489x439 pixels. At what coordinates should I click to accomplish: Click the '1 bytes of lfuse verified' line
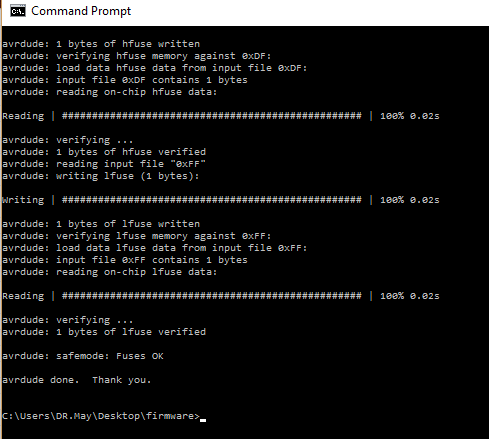[x=104, y=332]
